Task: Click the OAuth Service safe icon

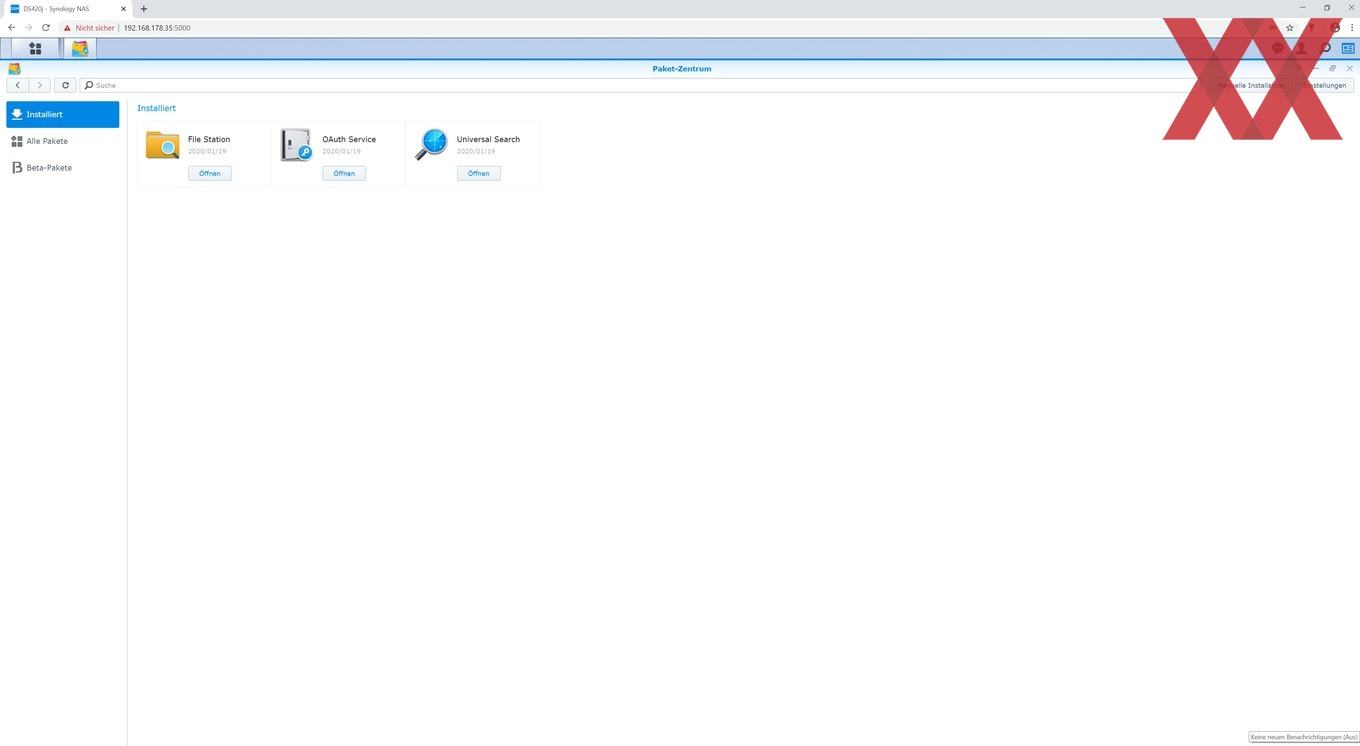Action: pos(296,145)
